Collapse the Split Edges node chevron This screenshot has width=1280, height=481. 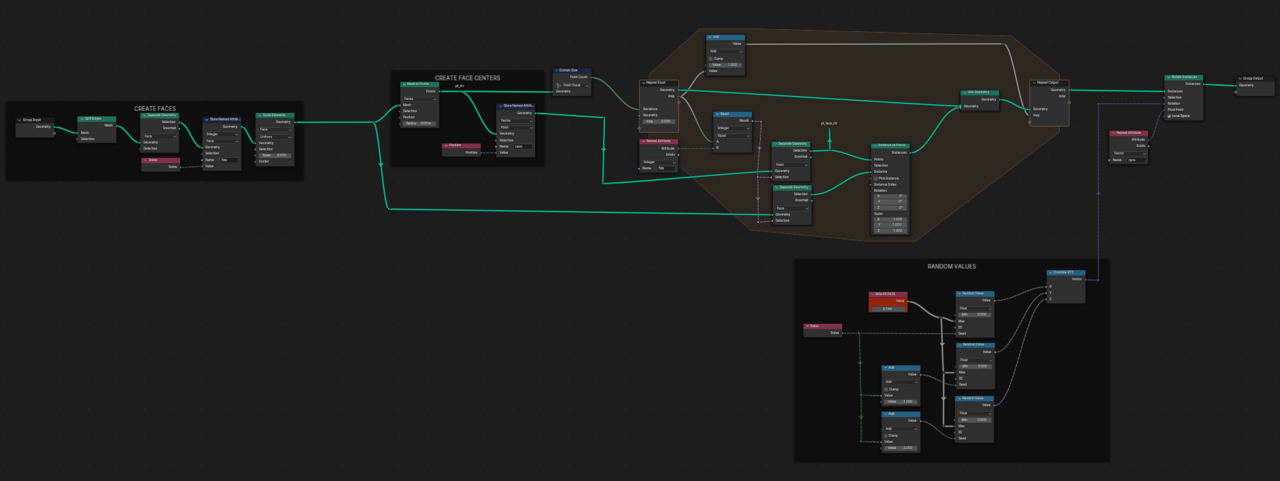[82, 119]
